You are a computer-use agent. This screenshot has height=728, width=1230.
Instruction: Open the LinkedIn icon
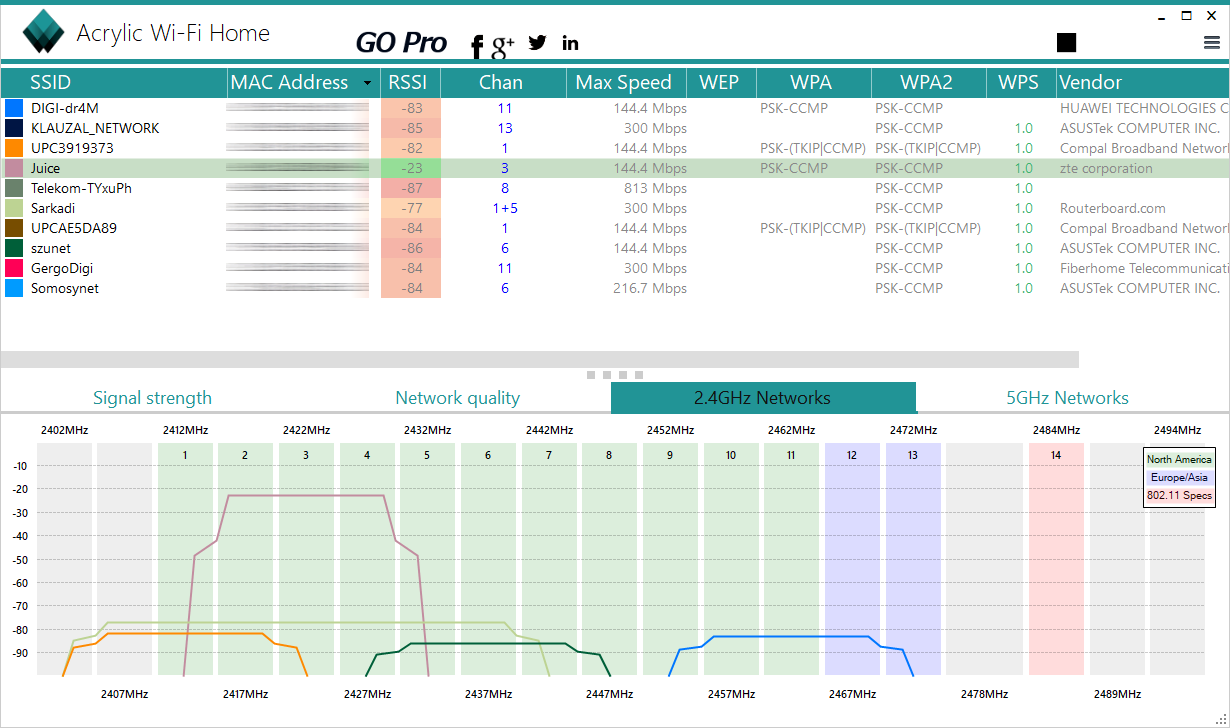[x=570, y=42]
